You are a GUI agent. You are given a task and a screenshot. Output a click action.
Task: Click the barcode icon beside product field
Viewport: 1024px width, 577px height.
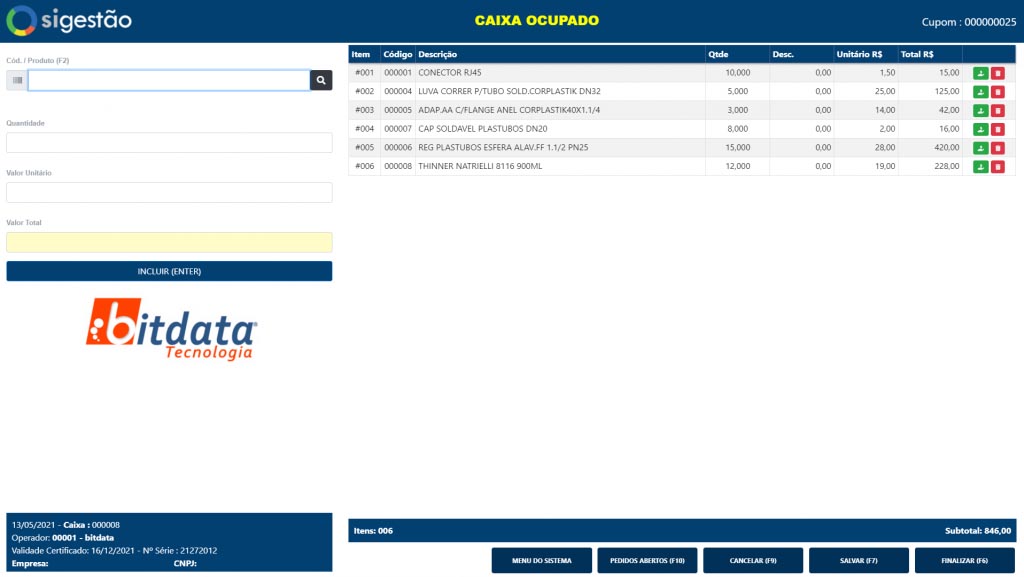tap(17, 80)
